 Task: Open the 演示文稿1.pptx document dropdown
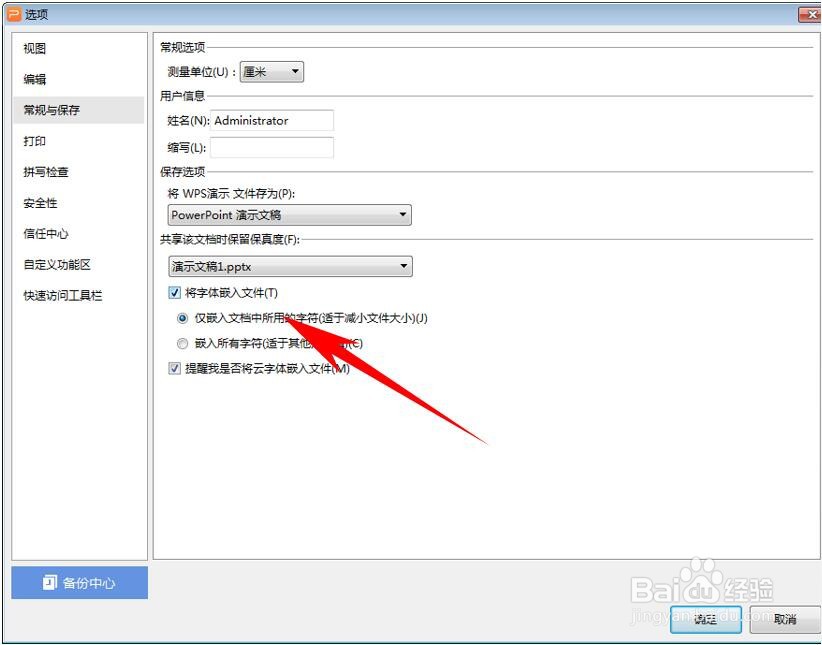tap(290, 266)
